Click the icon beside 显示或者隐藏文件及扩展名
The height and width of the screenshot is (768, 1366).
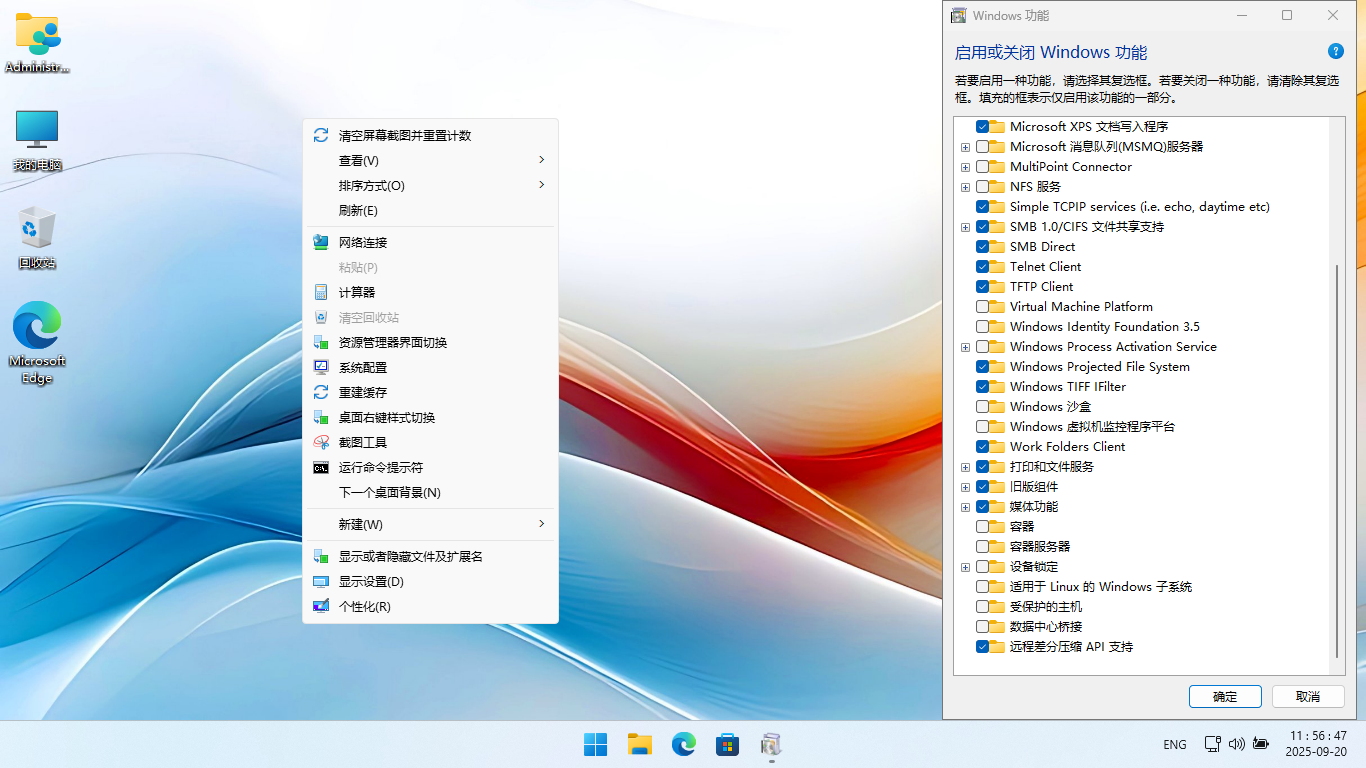coord(321,556)
